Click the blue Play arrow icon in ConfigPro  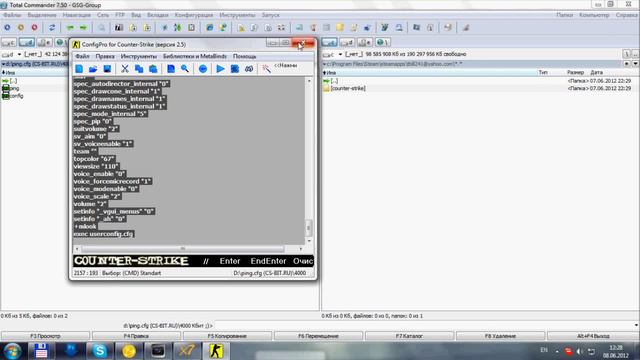pos(220,69)
